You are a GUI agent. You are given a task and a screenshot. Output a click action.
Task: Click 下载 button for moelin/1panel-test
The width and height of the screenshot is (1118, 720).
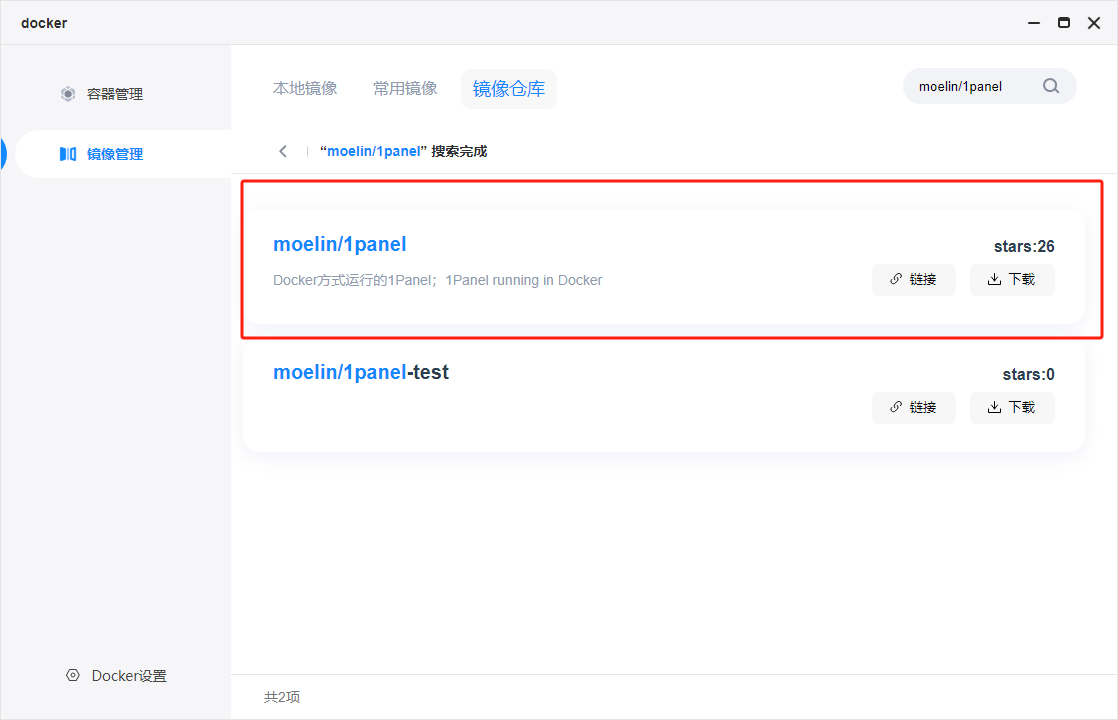point(1012,408)
